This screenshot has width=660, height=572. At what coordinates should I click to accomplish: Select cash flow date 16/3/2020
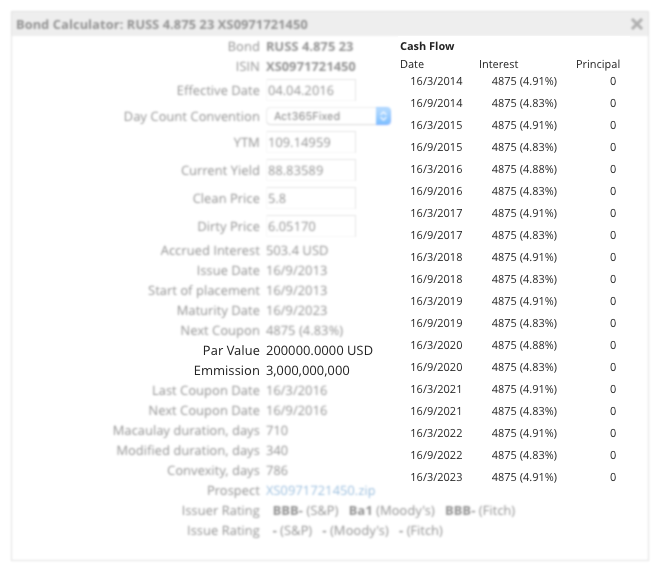[436, 345]
